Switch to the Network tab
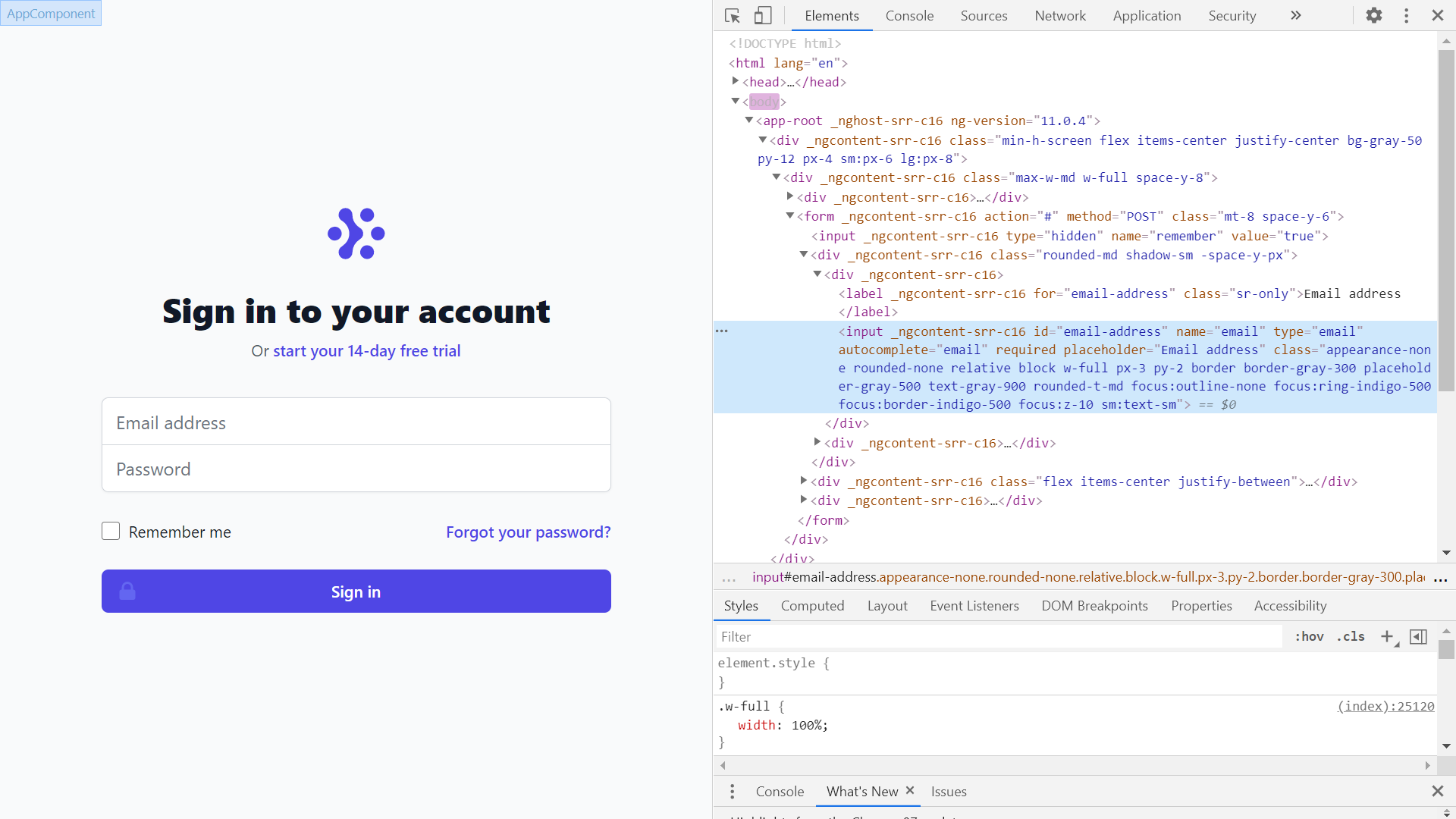The width and height of the screenshot is (1456, 819). point(1059,15)
